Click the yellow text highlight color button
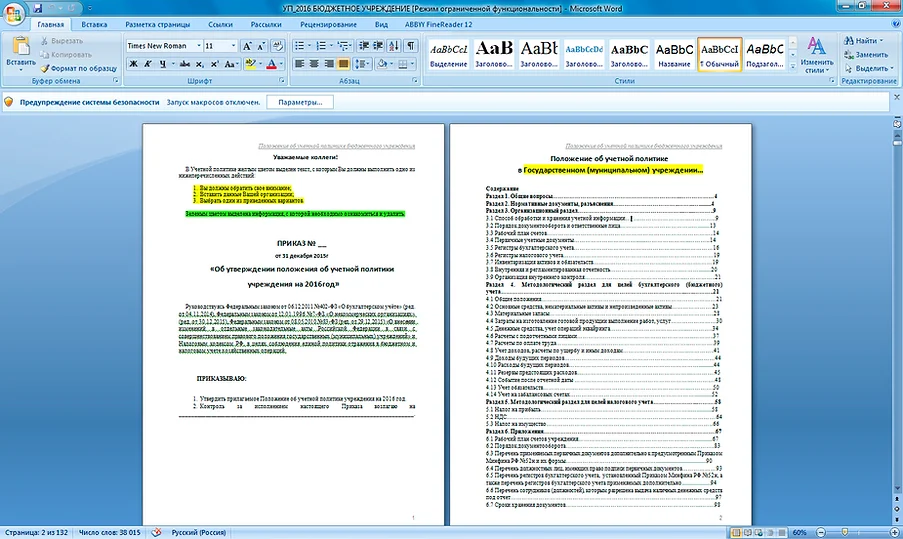Viewport: 903px width, 539px height. point(251,64)
